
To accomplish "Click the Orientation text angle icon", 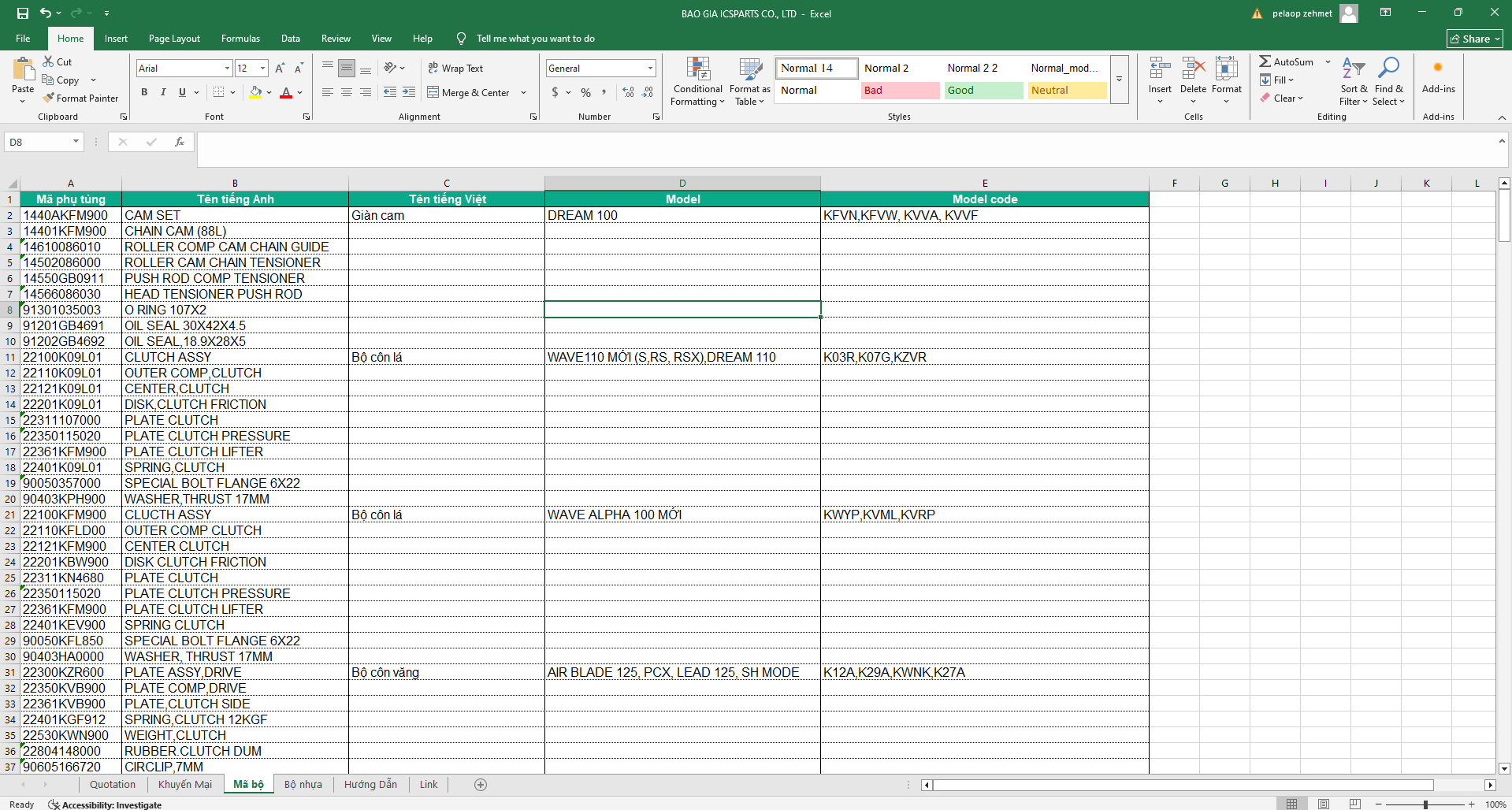I will click(390, 69).
